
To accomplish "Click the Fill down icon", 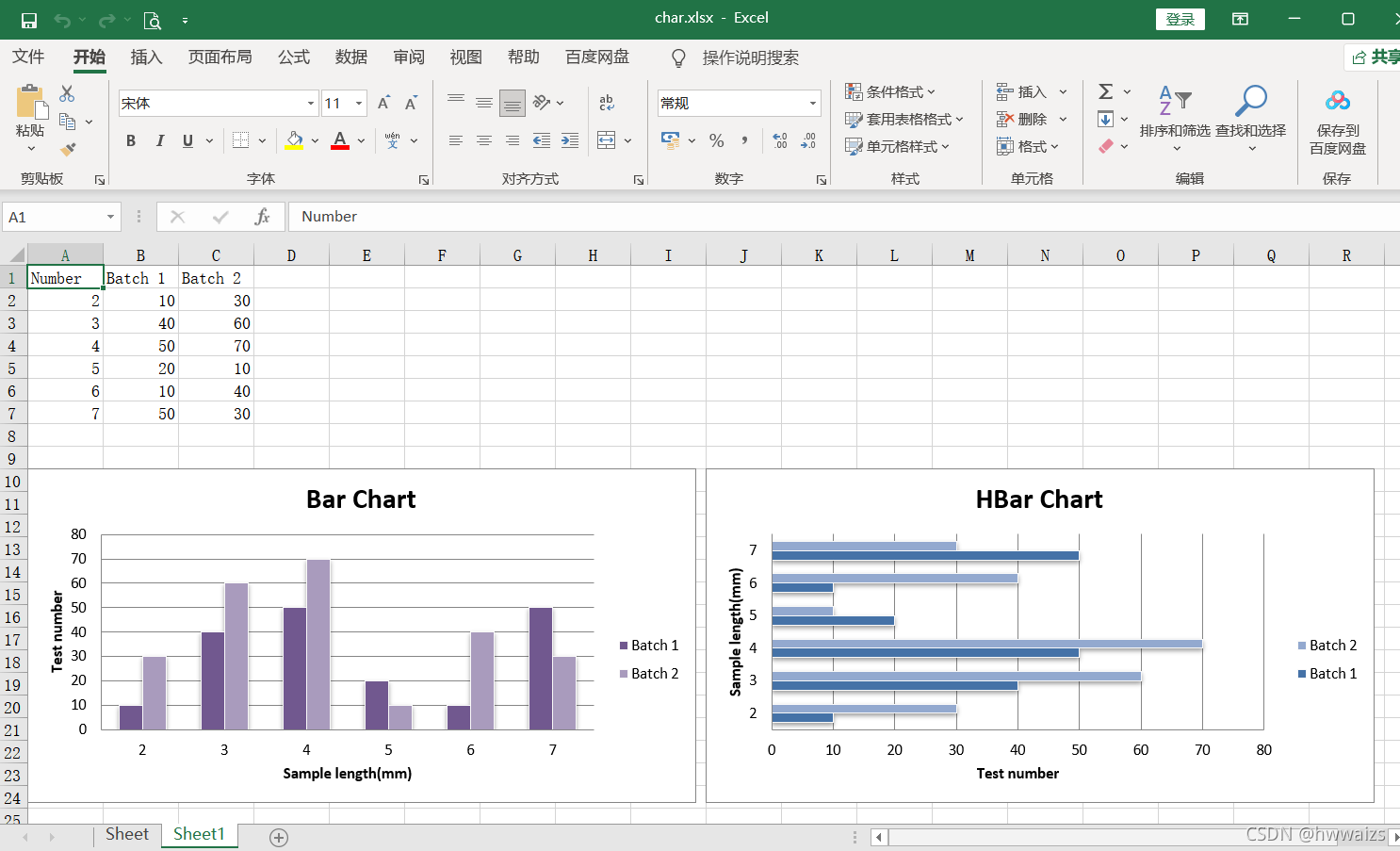I will point(1106,119).
